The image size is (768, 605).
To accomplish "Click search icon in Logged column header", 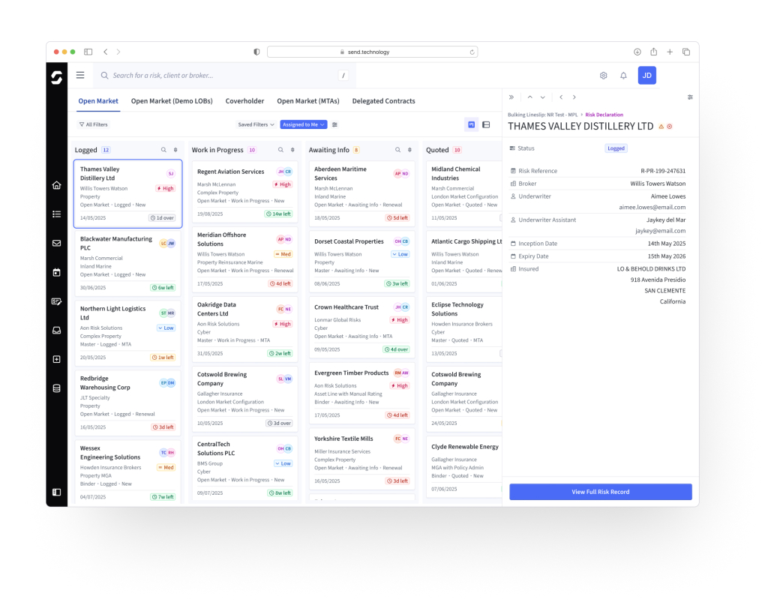I will (x=164, y=150).
